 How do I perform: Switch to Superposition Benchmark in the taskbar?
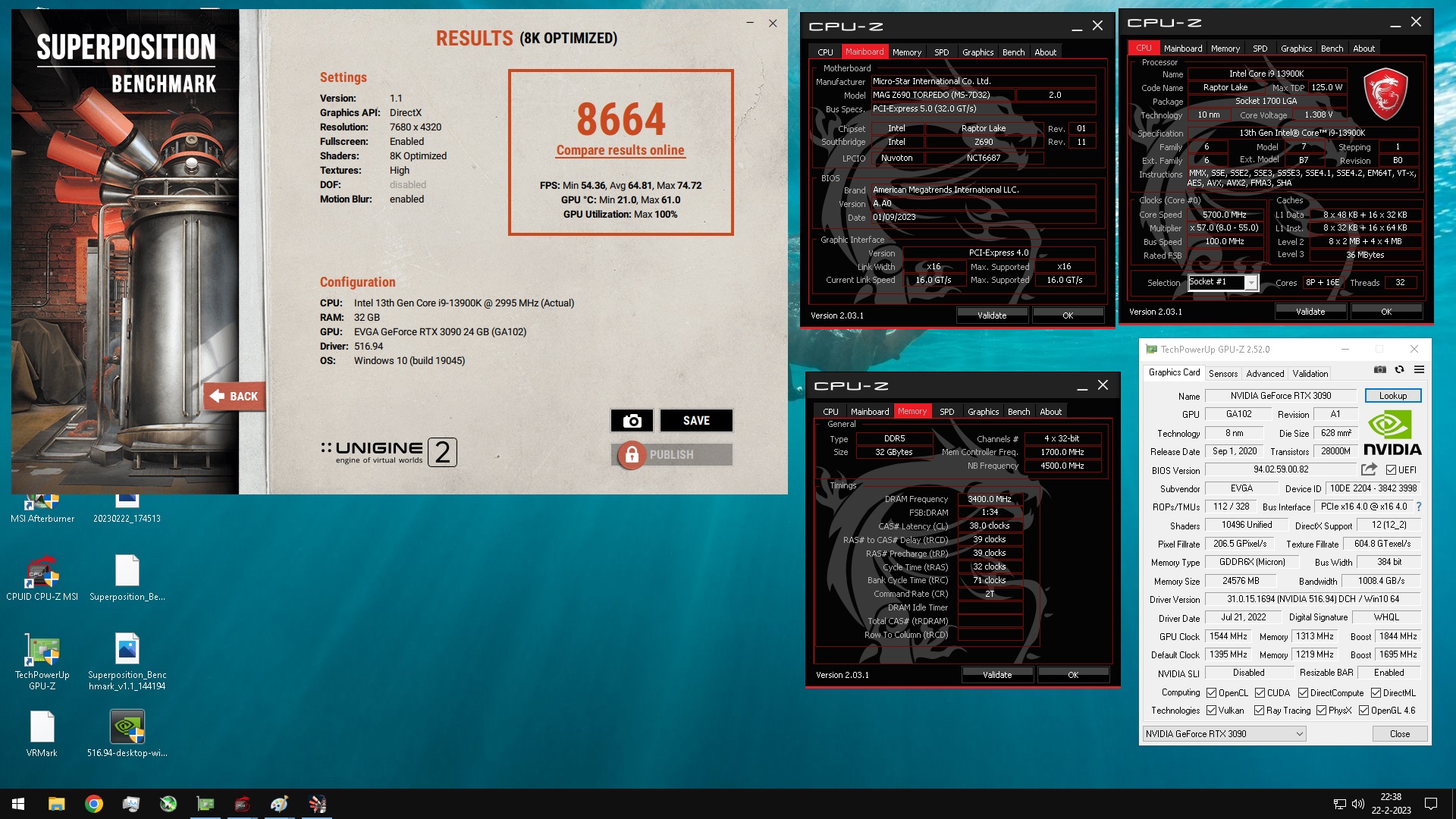coord(317,804)
